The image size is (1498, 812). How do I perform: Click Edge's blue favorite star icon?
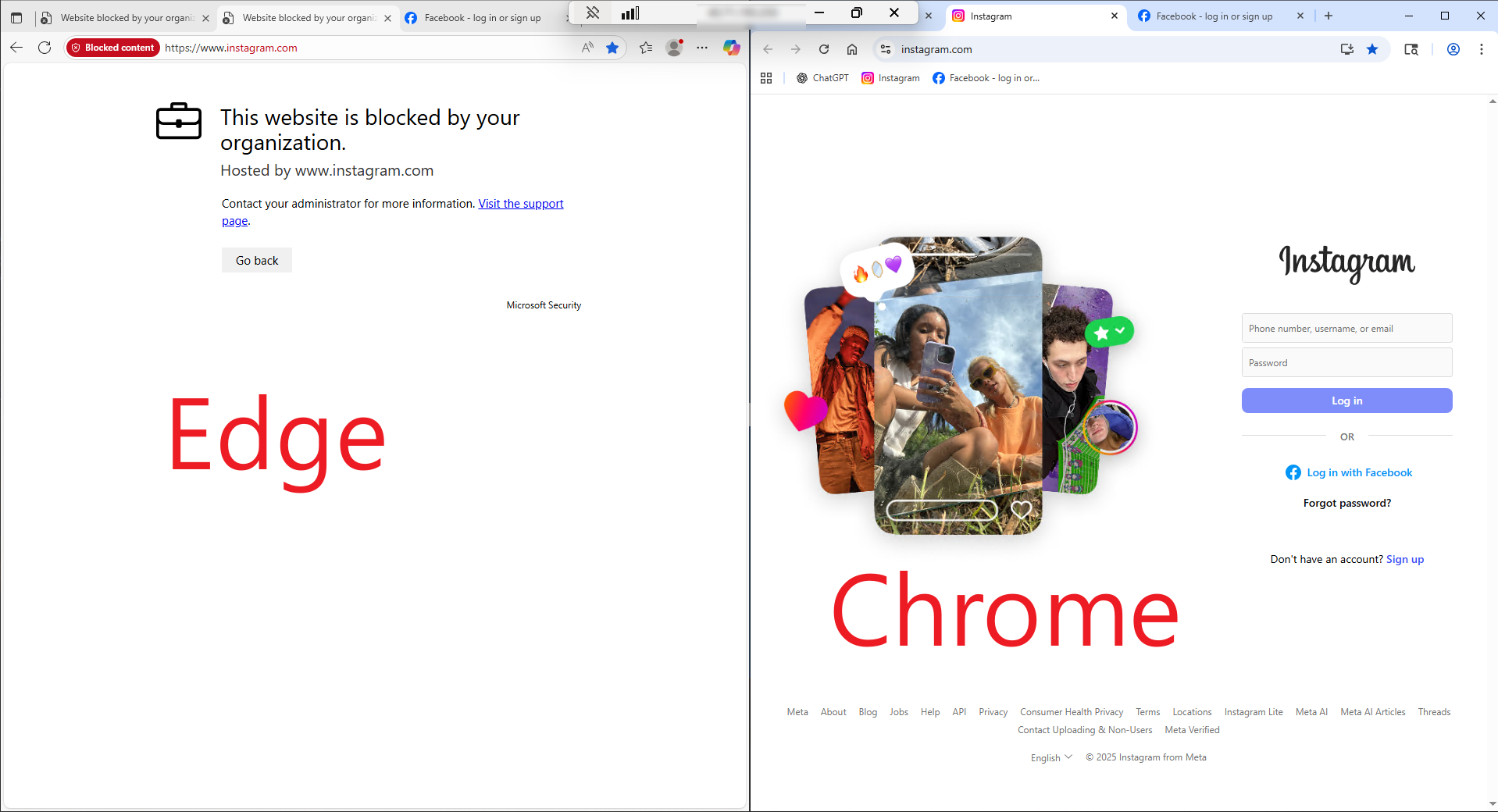612,48
